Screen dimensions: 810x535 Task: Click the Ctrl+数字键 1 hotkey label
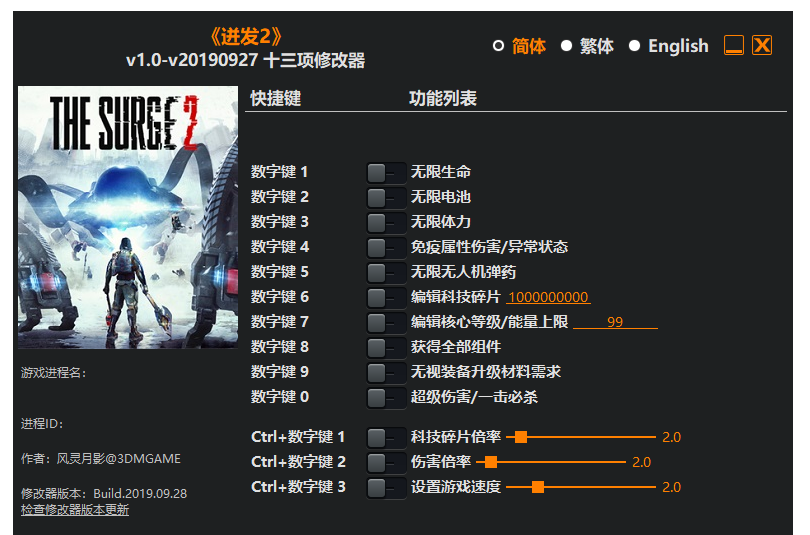pos(298,437)
